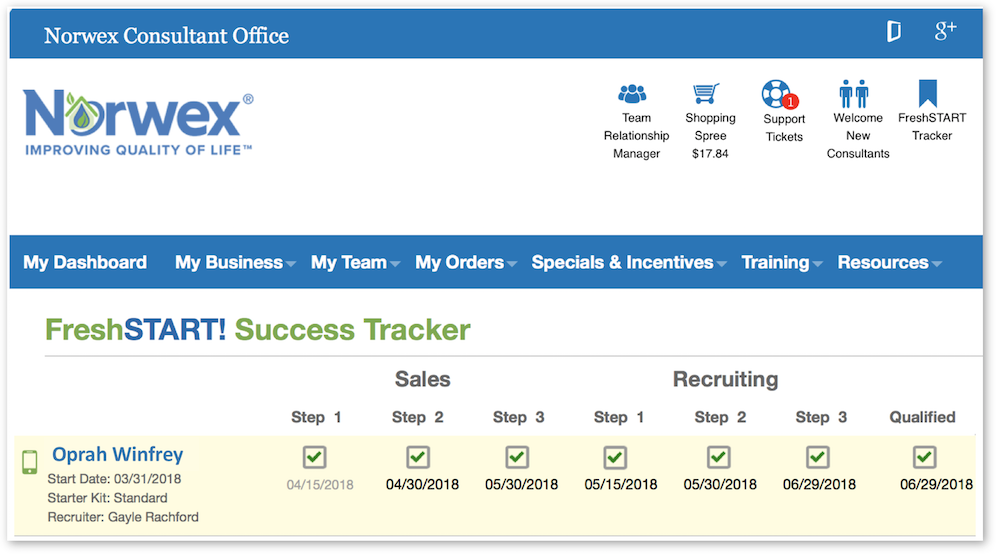Click the Norwex logo
Screen dimensions: 1000x555
point(138,122)
